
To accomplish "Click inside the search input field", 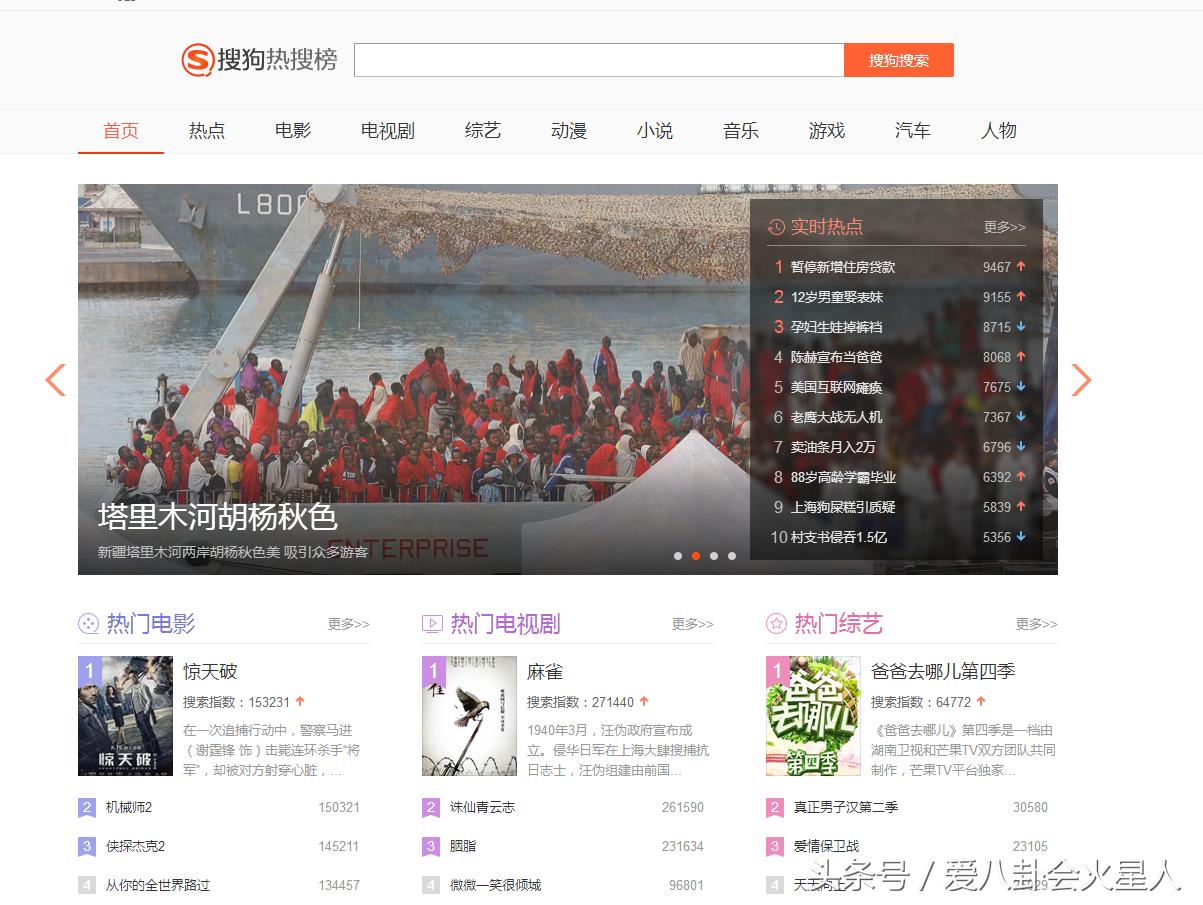I will coord(600,60).
